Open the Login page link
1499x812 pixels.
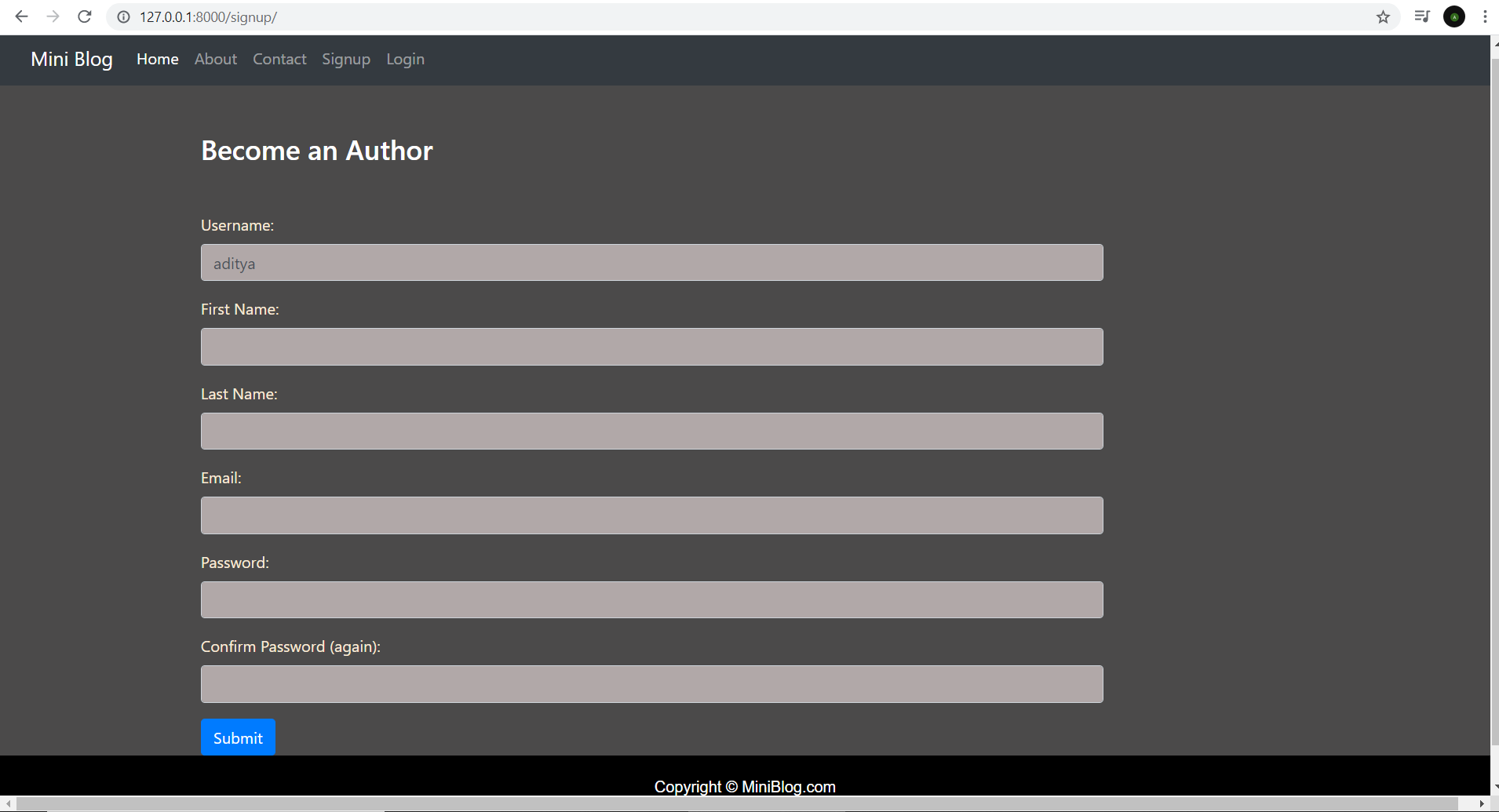(405, 60)
